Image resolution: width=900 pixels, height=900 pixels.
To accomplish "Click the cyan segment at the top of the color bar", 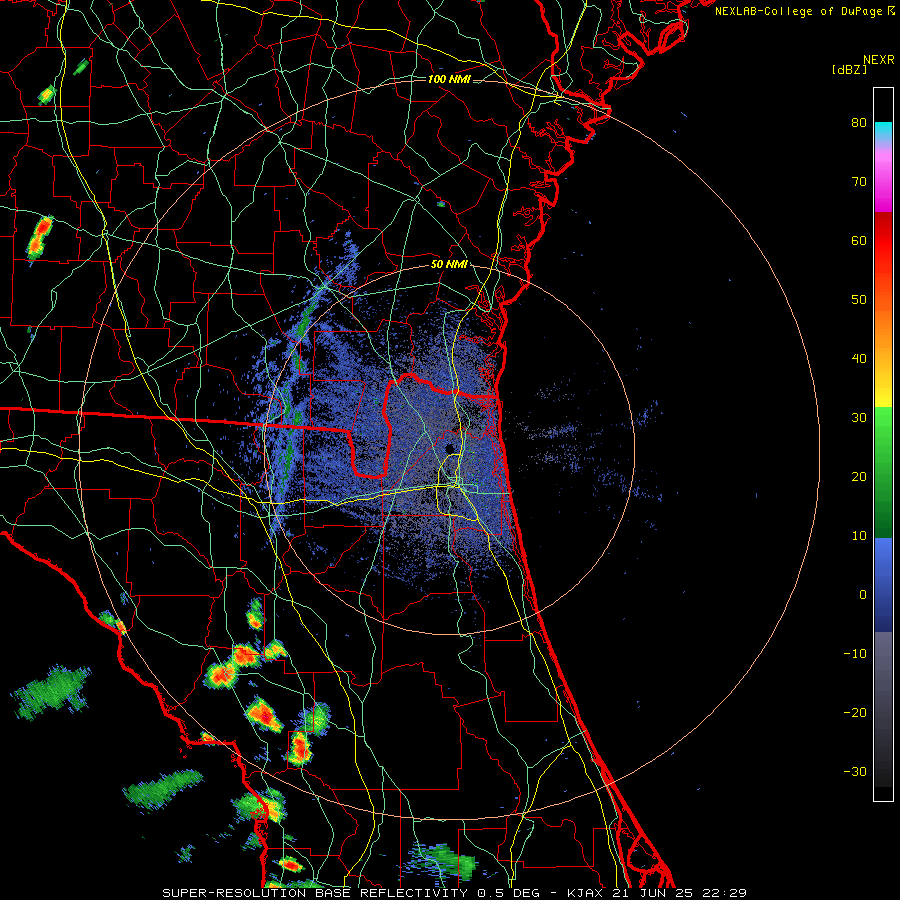I will coord(883,131).
